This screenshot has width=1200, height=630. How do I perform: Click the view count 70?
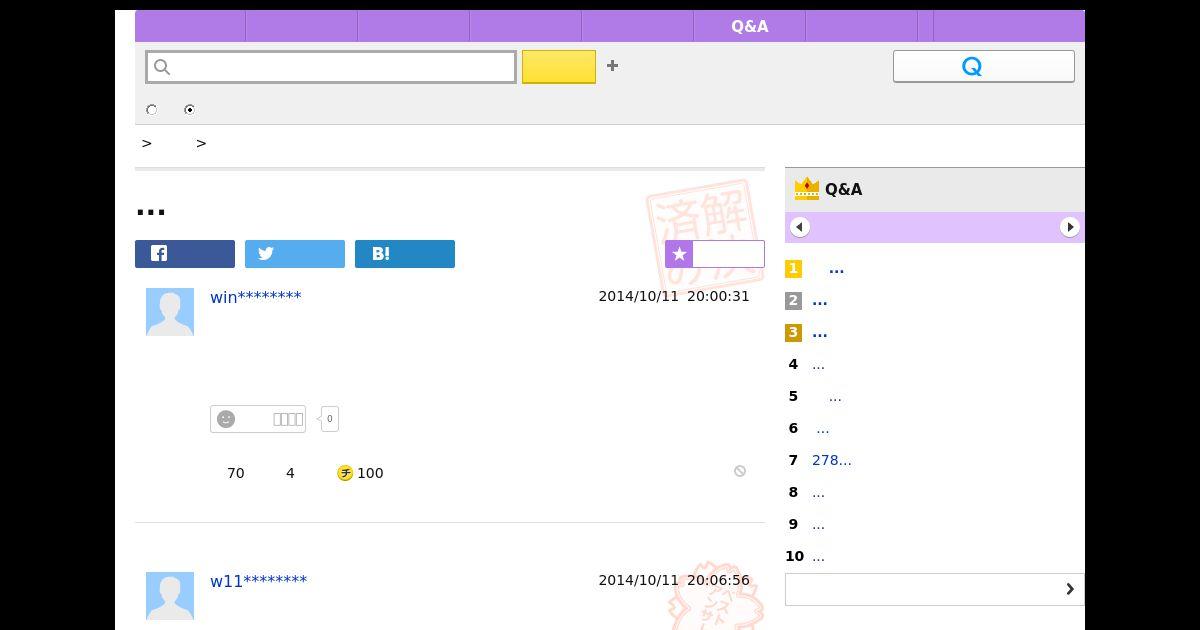pos(236,473)
